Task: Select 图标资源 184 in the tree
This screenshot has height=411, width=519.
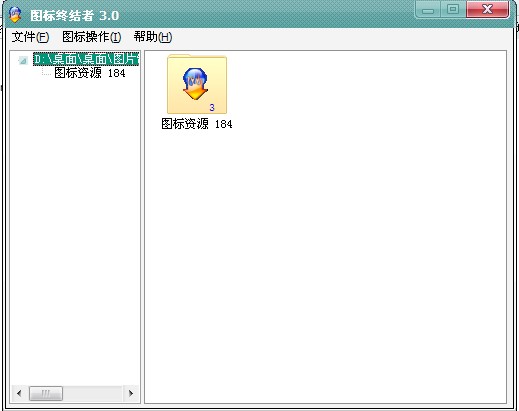Action: [90, 73]
